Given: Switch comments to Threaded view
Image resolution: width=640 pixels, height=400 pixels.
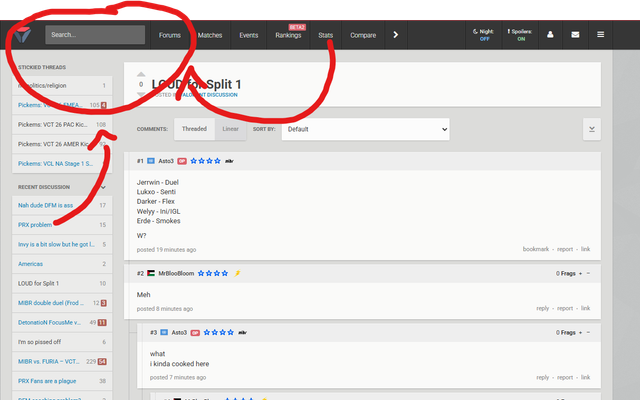Looking at the screenshot, I should (x=194, y=129).
